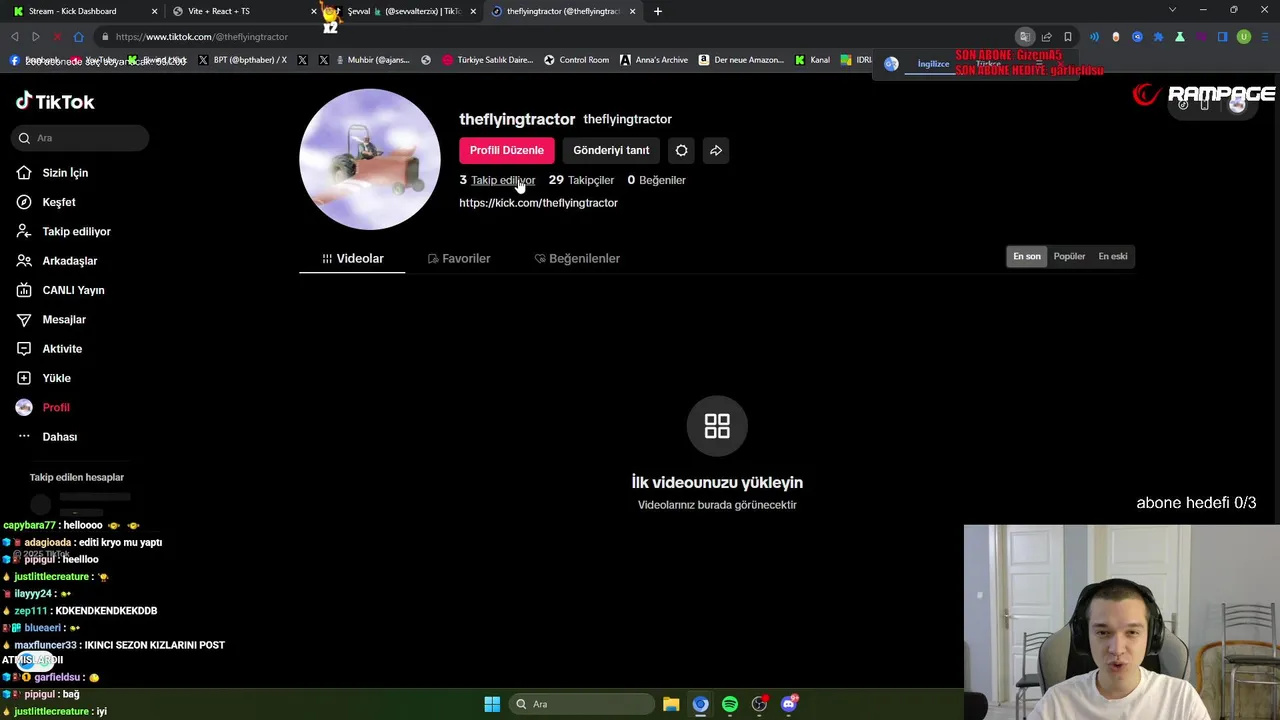
Task: Select İngilizce in translate popup
Action: pyautogui.click(x=933, y=64)
